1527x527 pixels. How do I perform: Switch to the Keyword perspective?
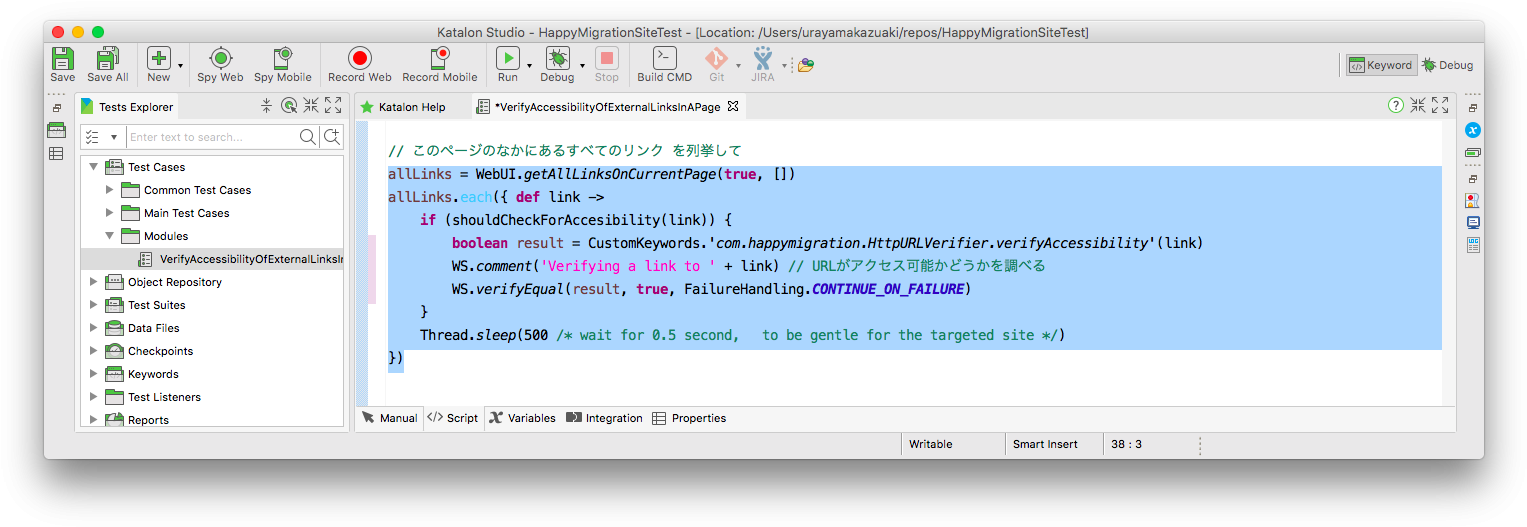(1380, 65)
